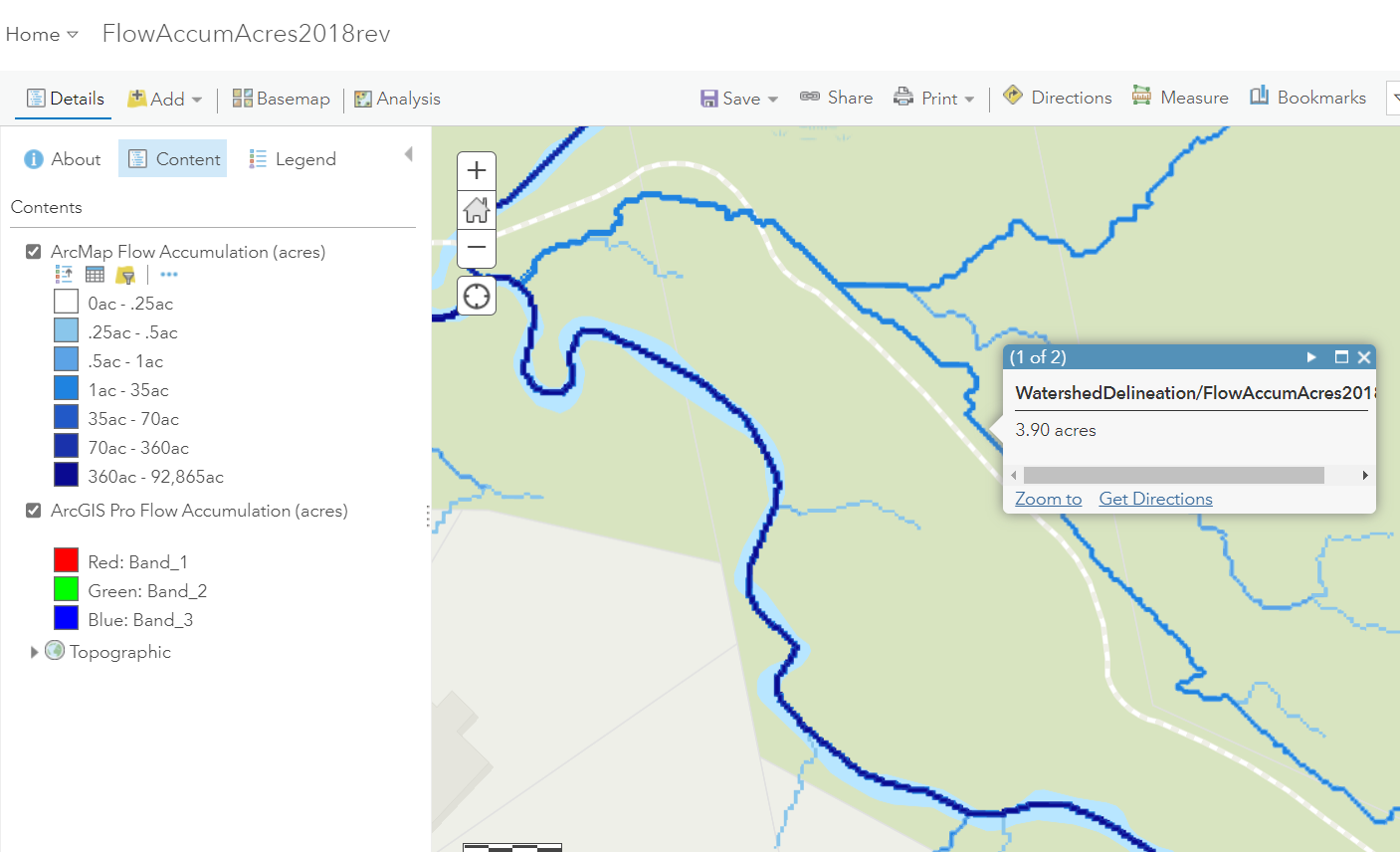Zoom out on the map
The width and height of the screenshot is (1400, 852).
click(477, 248)
